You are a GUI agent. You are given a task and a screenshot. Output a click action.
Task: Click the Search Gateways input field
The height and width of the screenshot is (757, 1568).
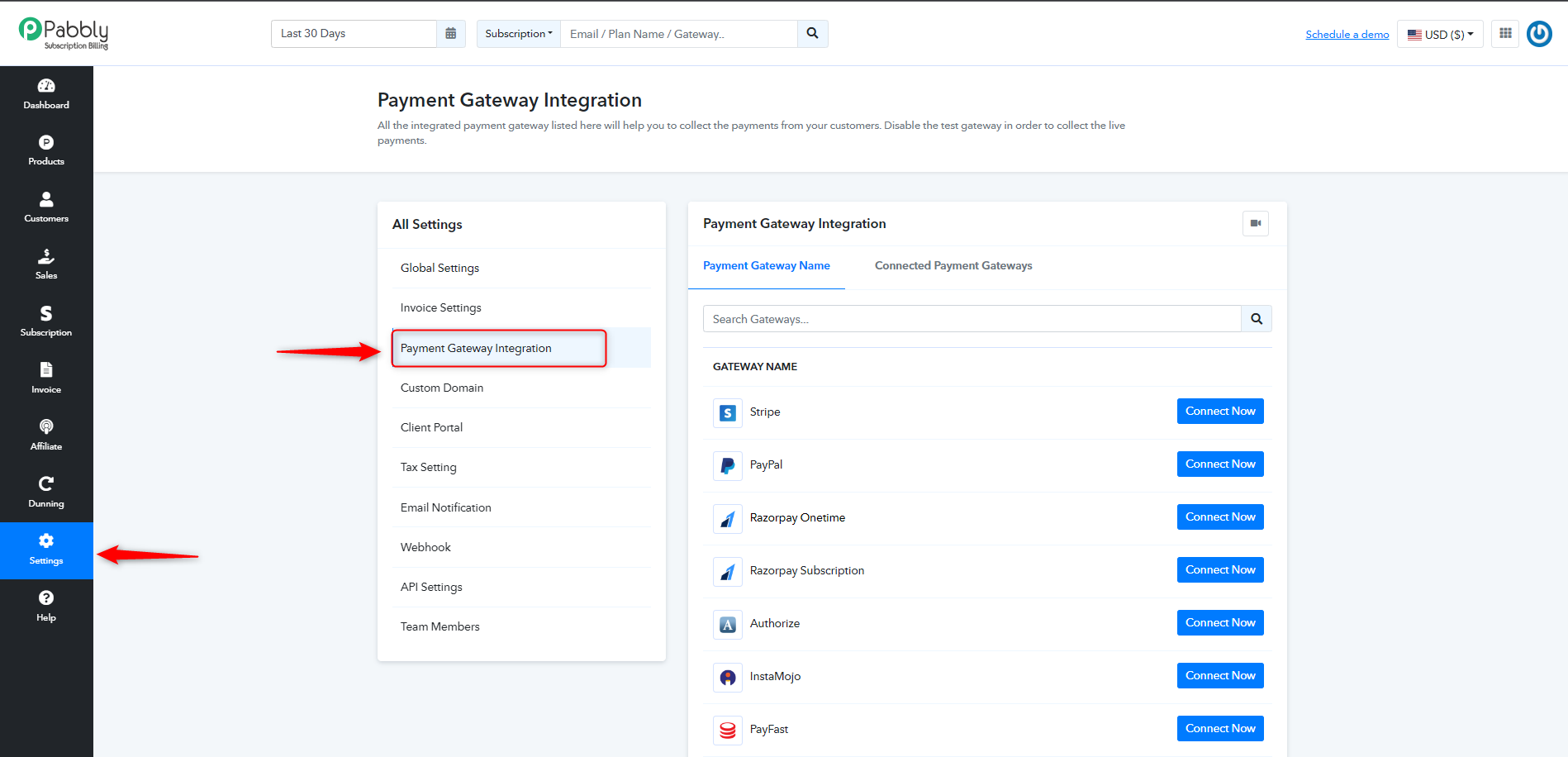click(972, 319)
